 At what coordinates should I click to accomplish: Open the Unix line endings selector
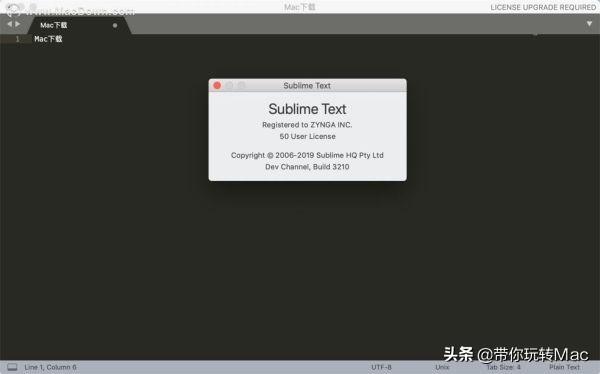pyautogui.click(x=442, y=367)
